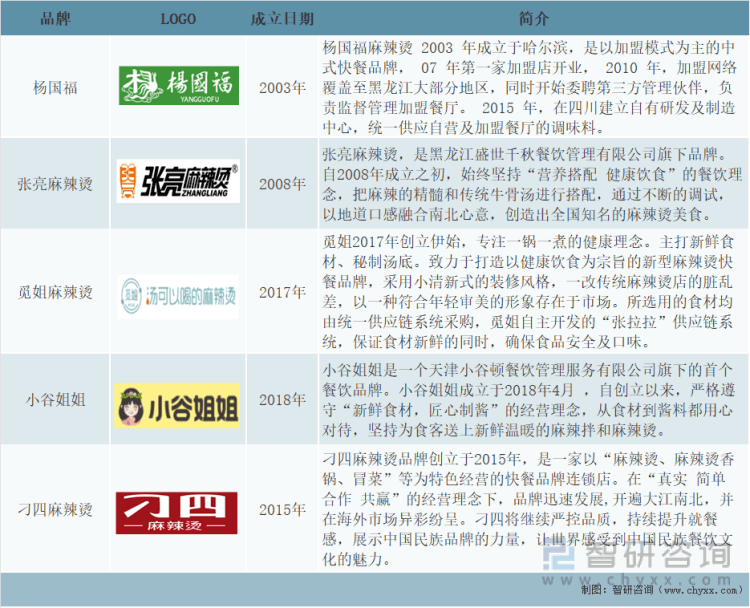
Task: Click the date cell 2003年
Action: point(282,88)
